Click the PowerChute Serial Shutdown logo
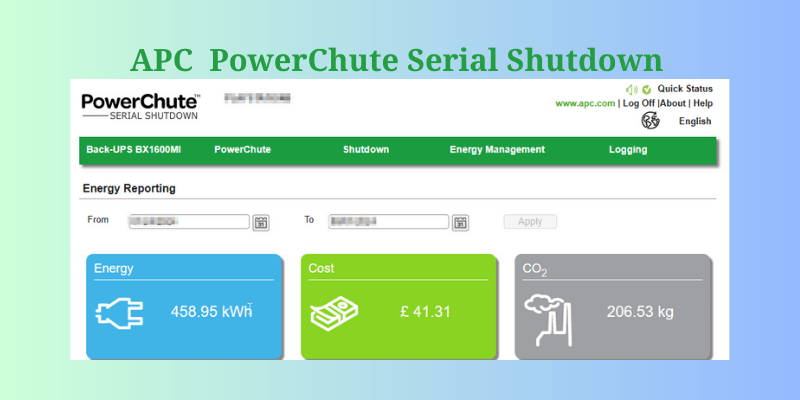Viewport: 800px width, 400px height. pos(141,106)
